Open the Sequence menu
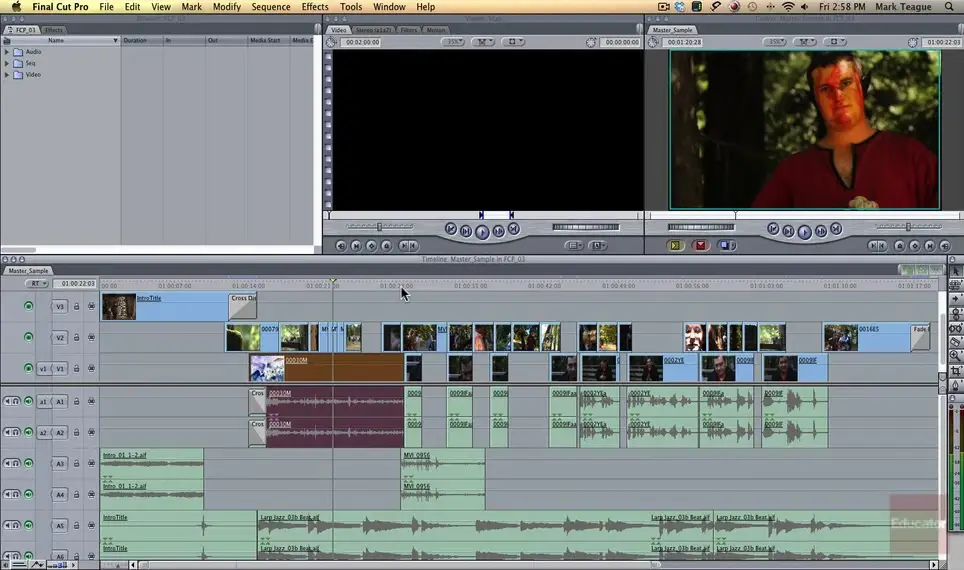Image resolution: width=964 pixels, height=570 pixels. (271, 7)
